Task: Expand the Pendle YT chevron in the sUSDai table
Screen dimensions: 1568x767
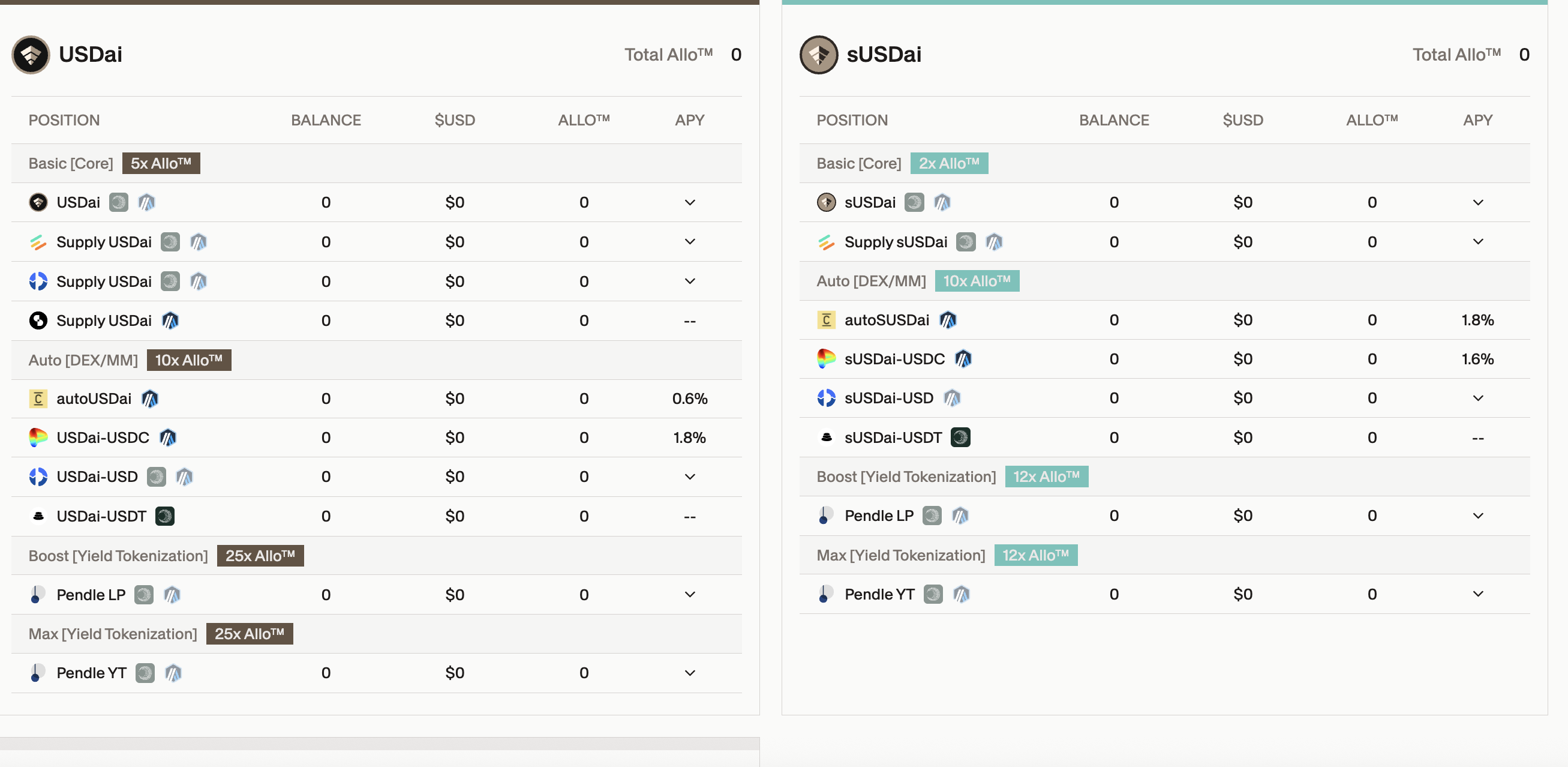Action: [1477, 594]
